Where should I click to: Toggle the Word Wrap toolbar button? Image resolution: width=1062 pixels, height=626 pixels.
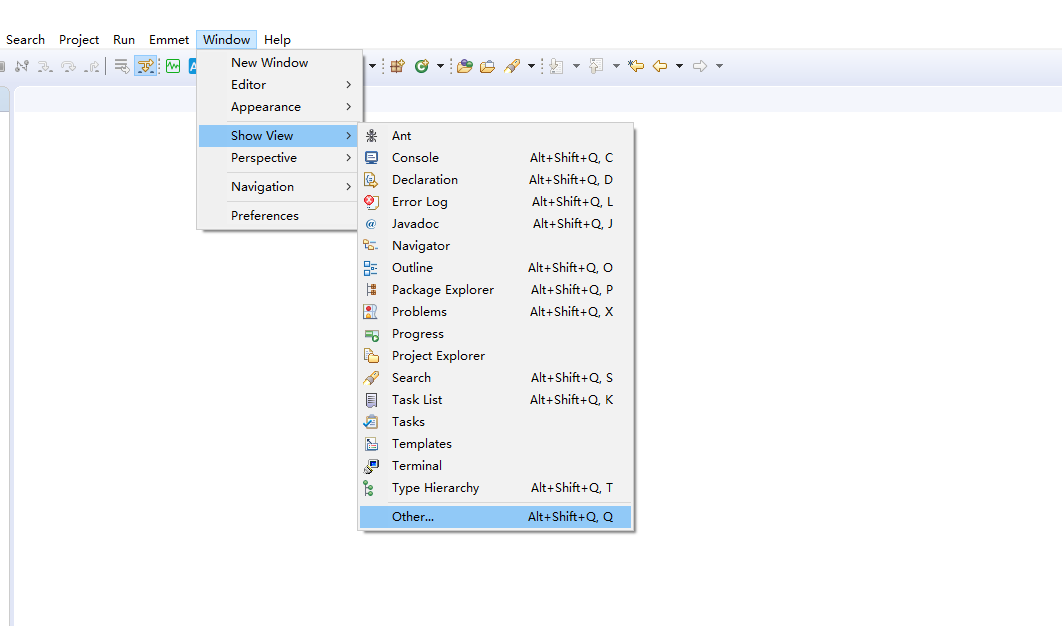click(121, 66)
